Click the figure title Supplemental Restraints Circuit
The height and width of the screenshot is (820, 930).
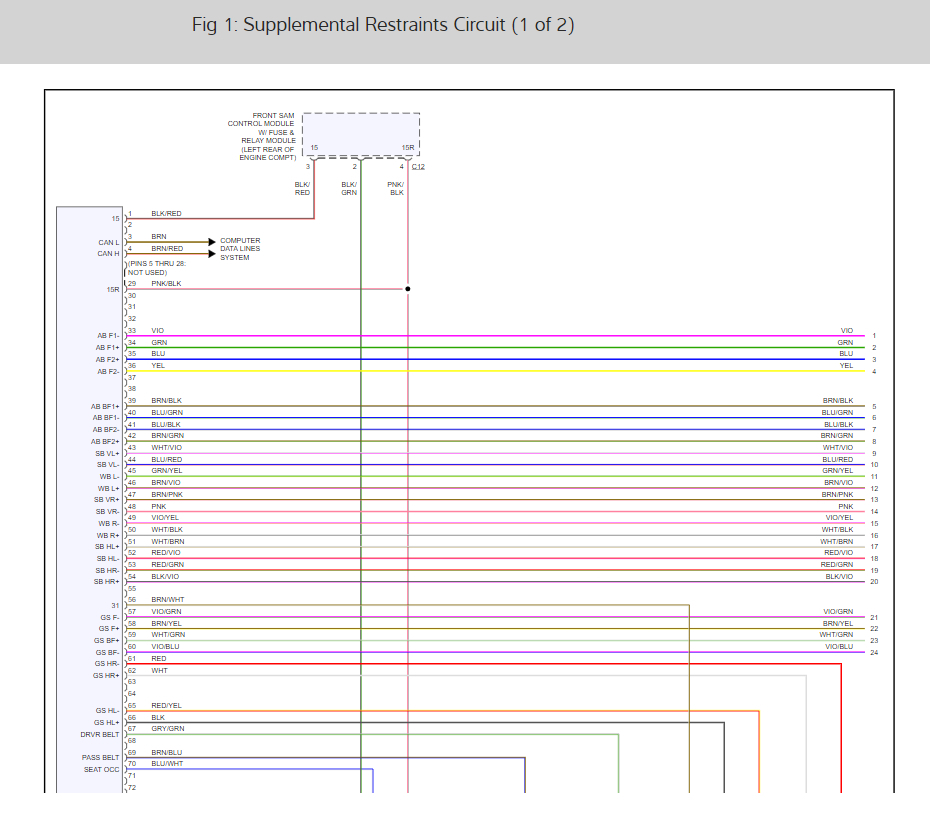pyautogui.click(x=383, y=25)
